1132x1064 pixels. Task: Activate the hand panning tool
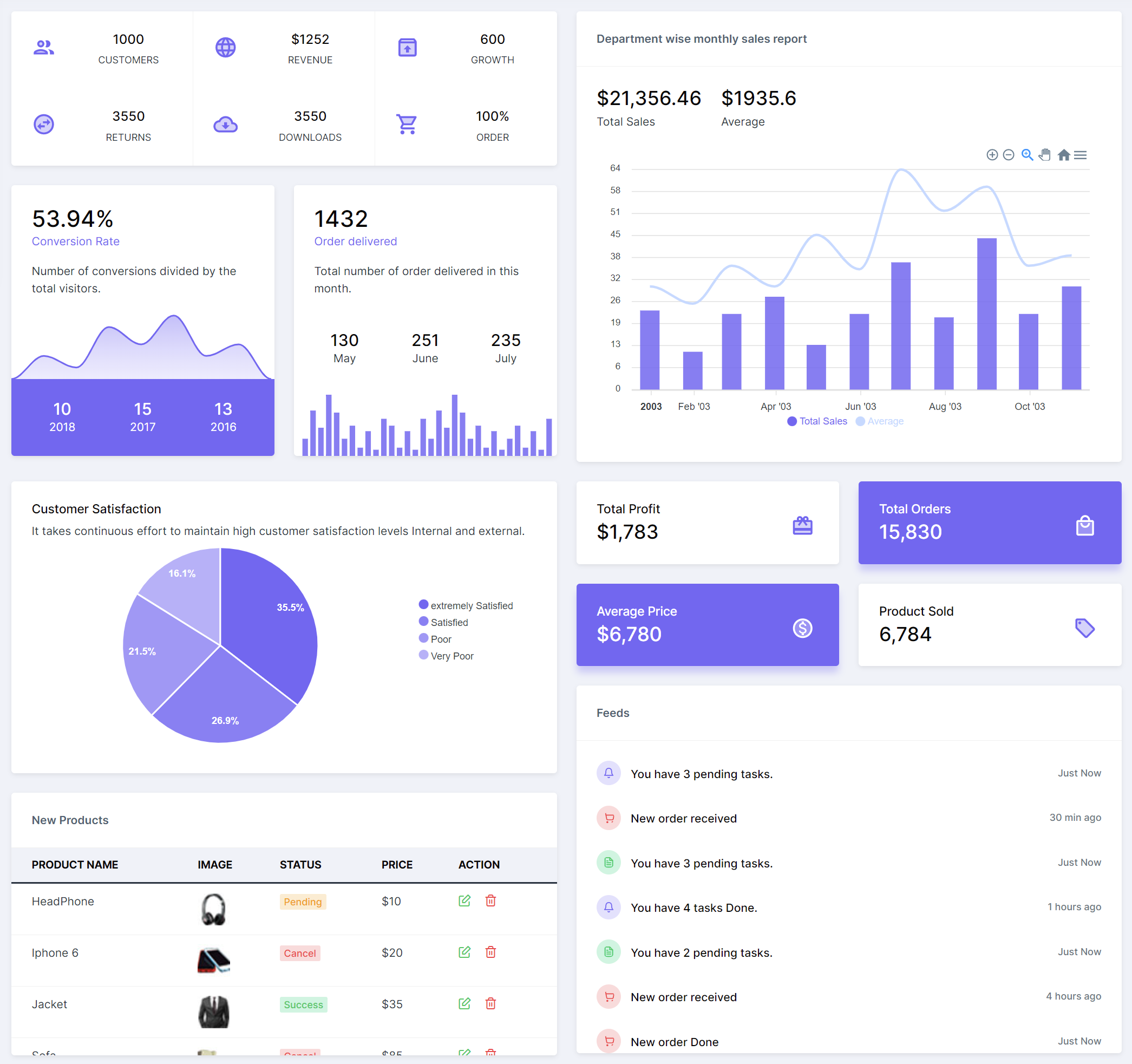1044,155
